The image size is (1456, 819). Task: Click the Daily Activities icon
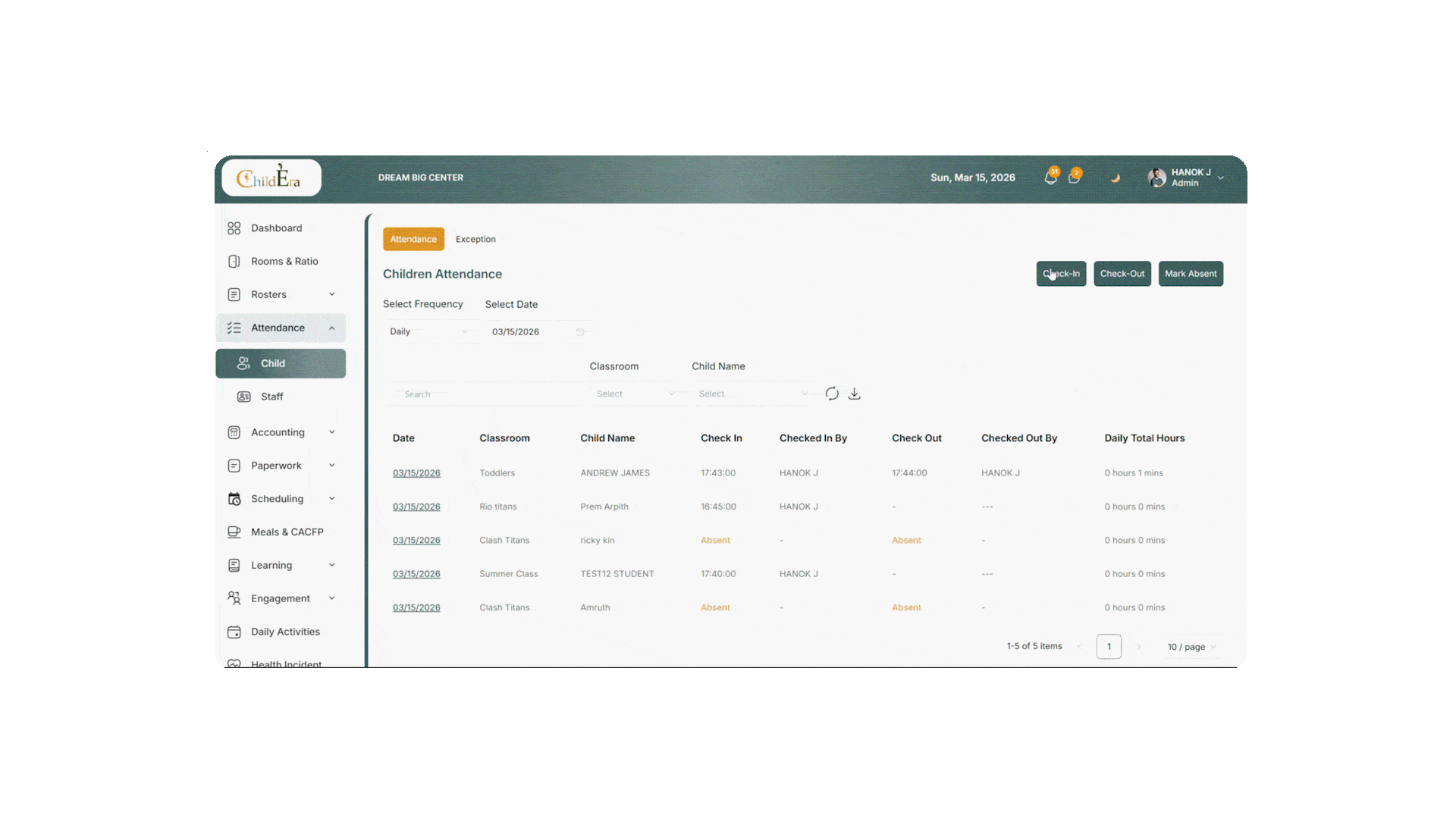(234, 632)
